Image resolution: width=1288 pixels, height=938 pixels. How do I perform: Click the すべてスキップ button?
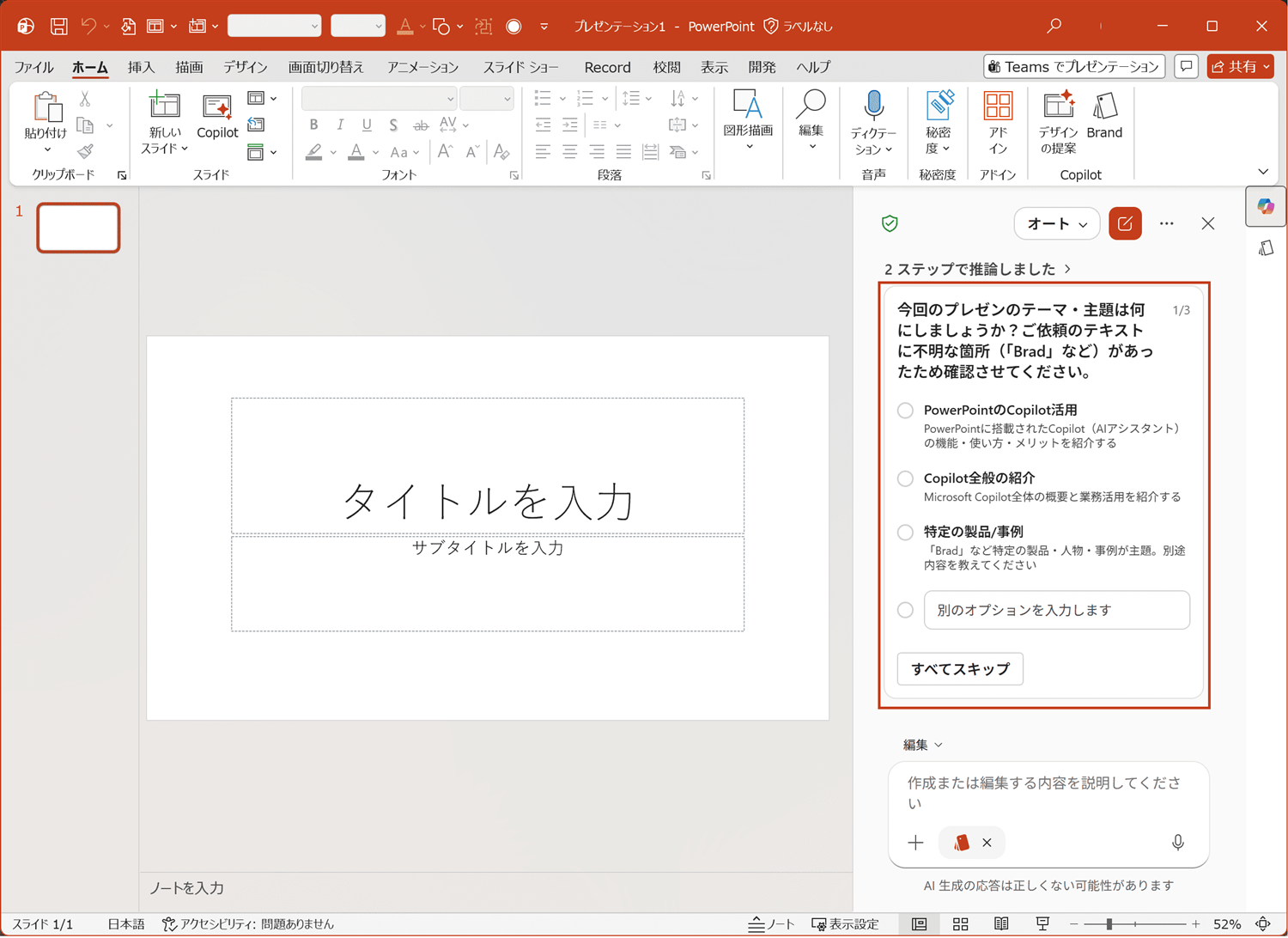click(x=960, y=669)
